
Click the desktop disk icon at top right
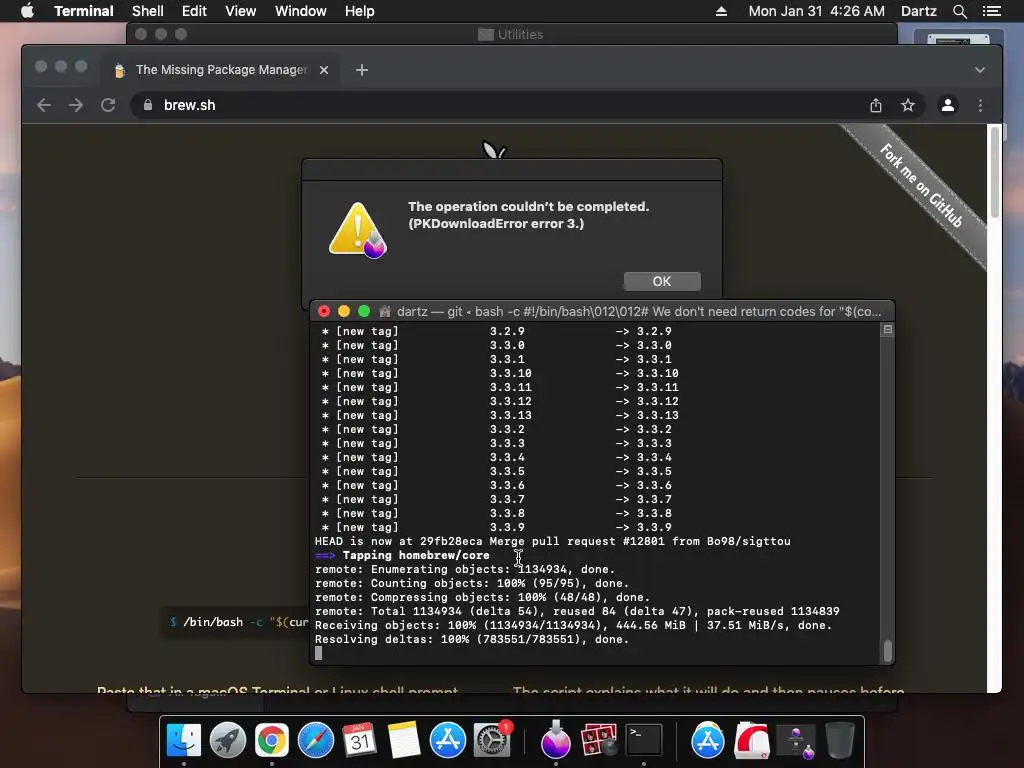tap(958, 39)
